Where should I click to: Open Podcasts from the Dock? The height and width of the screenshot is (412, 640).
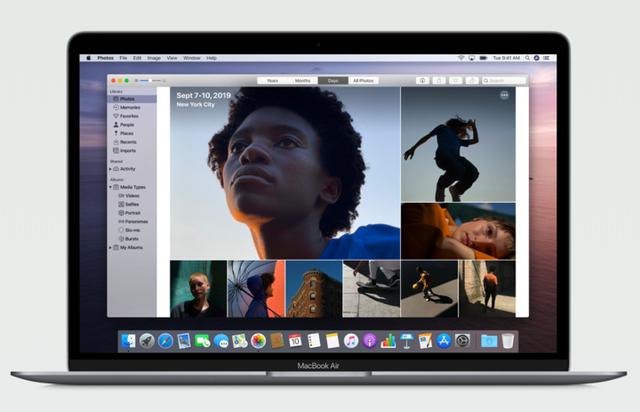[369, 341]
